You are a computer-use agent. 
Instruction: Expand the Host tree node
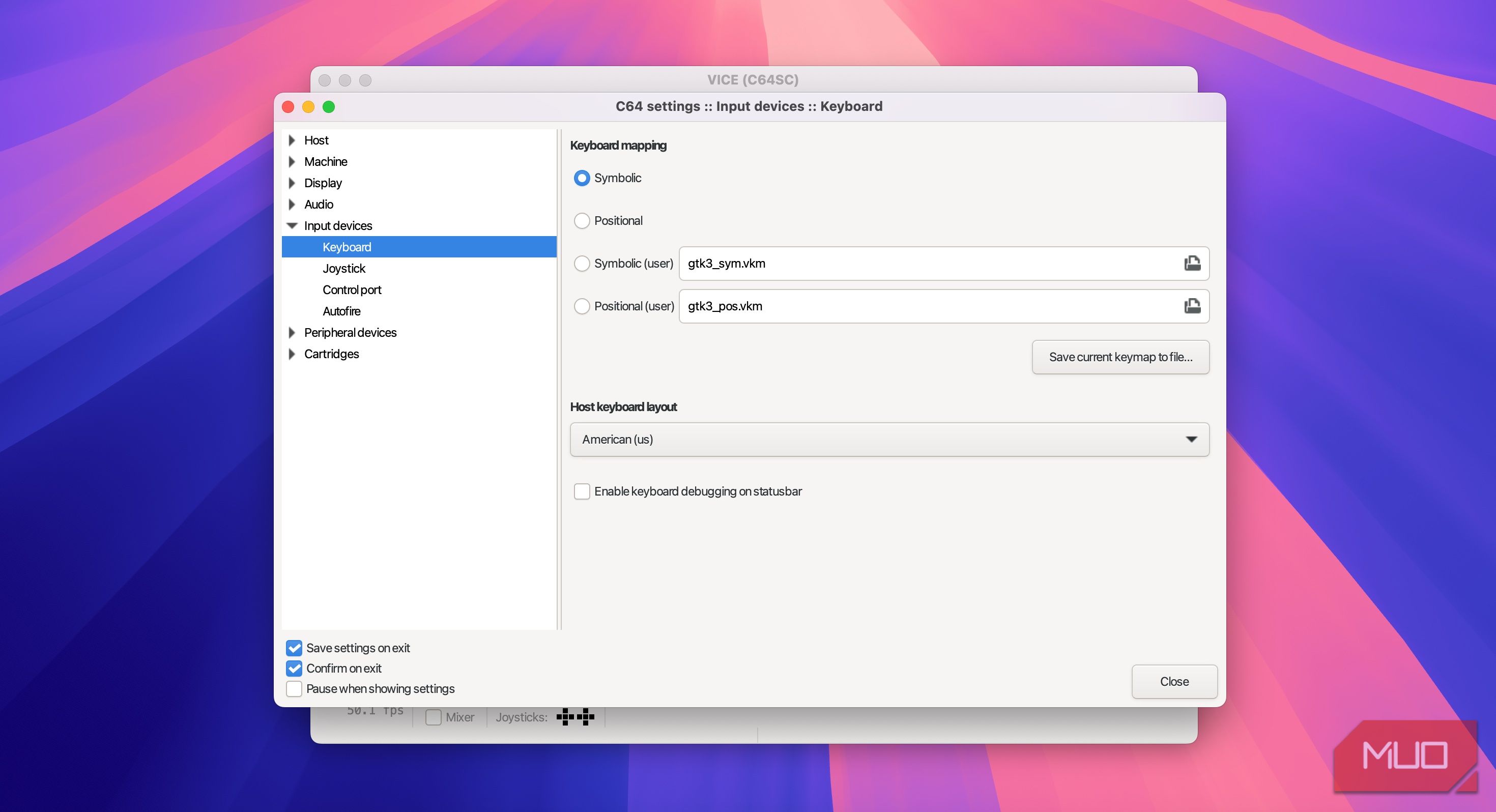point(292,140)
